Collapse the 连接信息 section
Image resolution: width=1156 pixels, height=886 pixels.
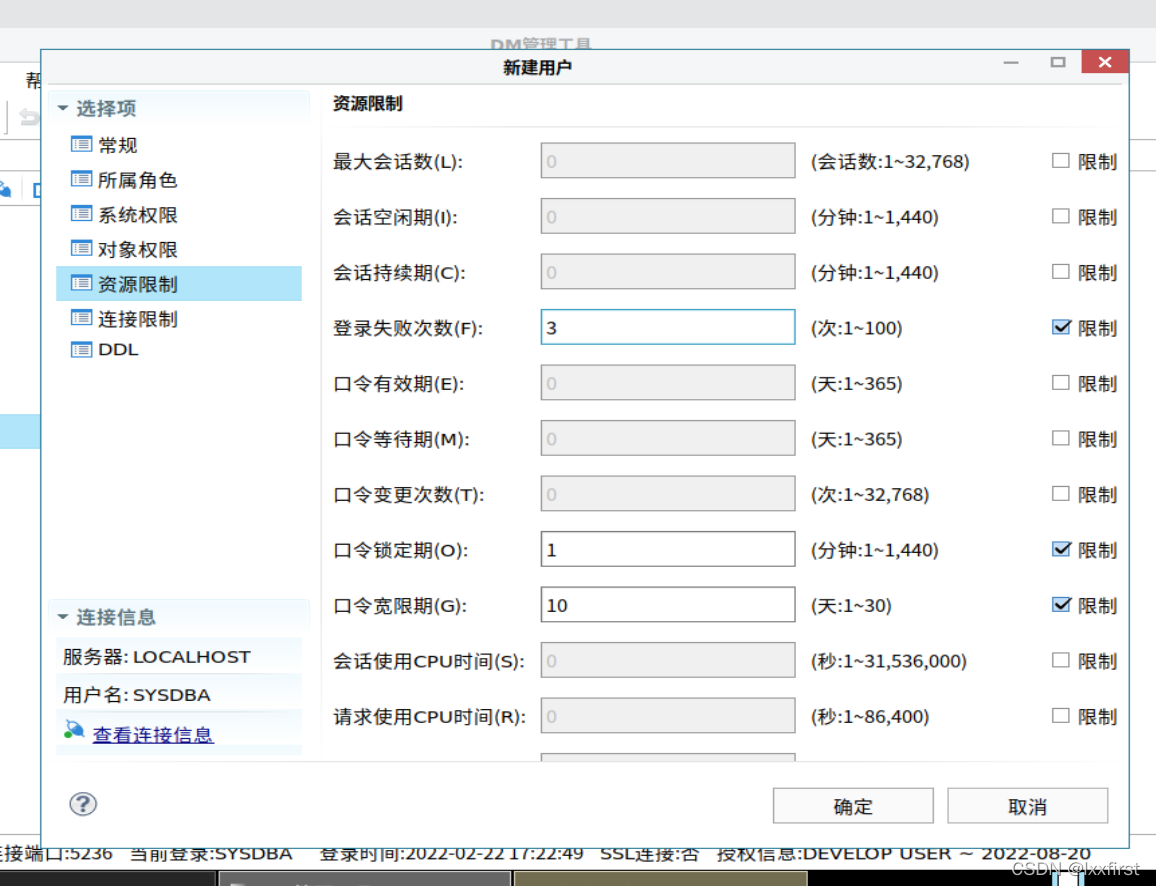point(63,617)
